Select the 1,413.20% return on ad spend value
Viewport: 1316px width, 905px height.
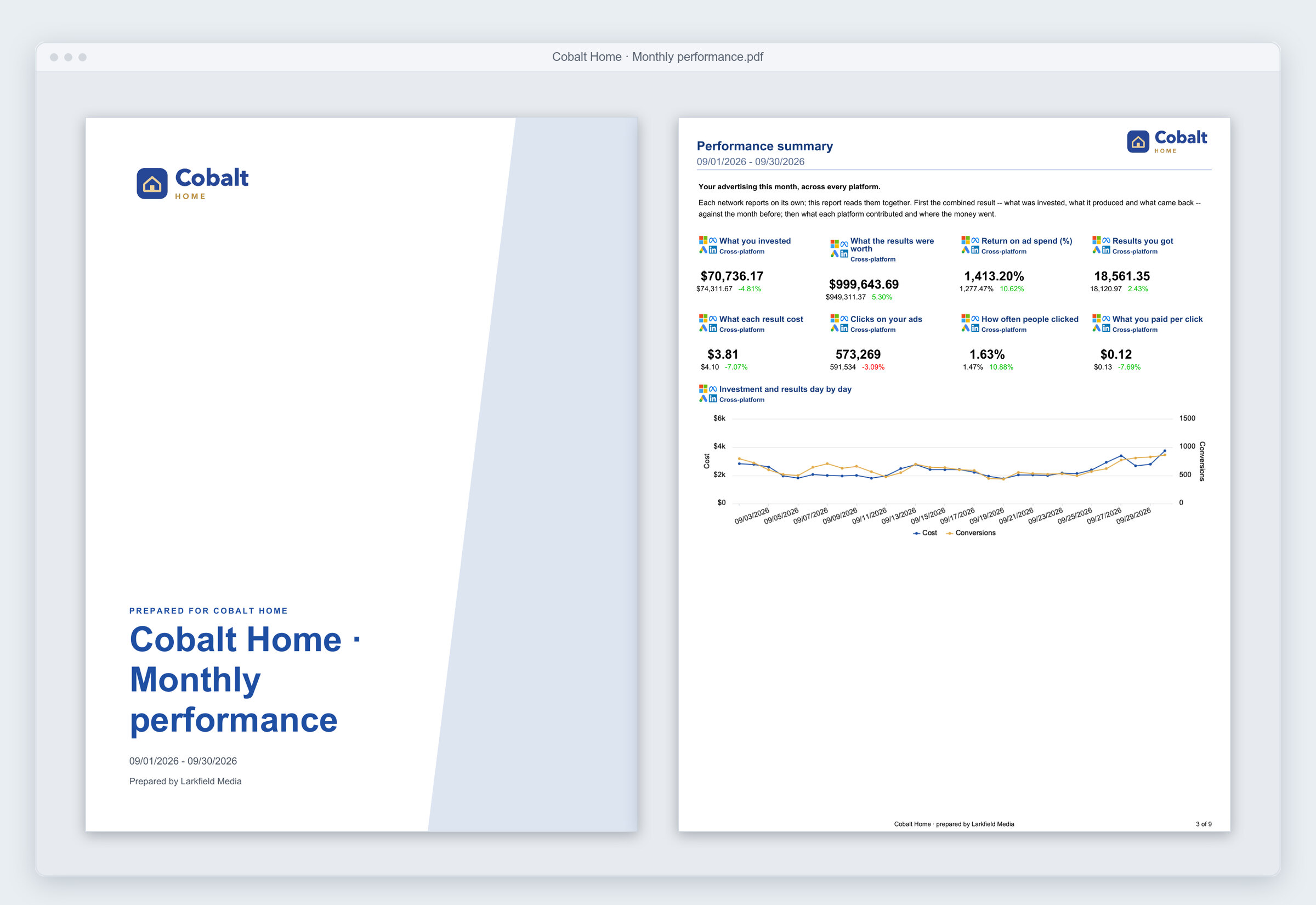click(x=994, y=276)
